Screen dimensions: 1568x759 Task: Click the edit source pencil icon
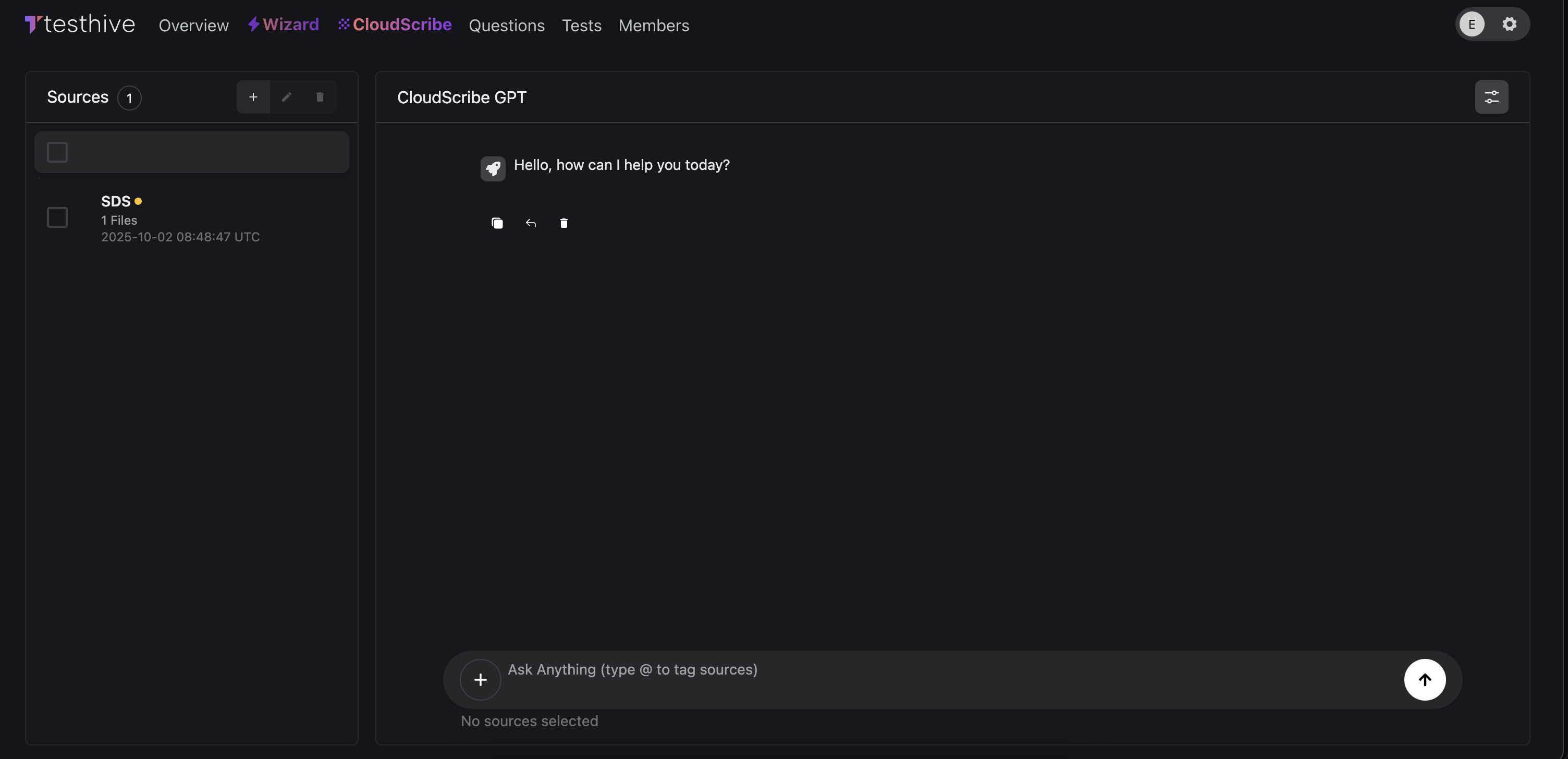tap(287, 97)
